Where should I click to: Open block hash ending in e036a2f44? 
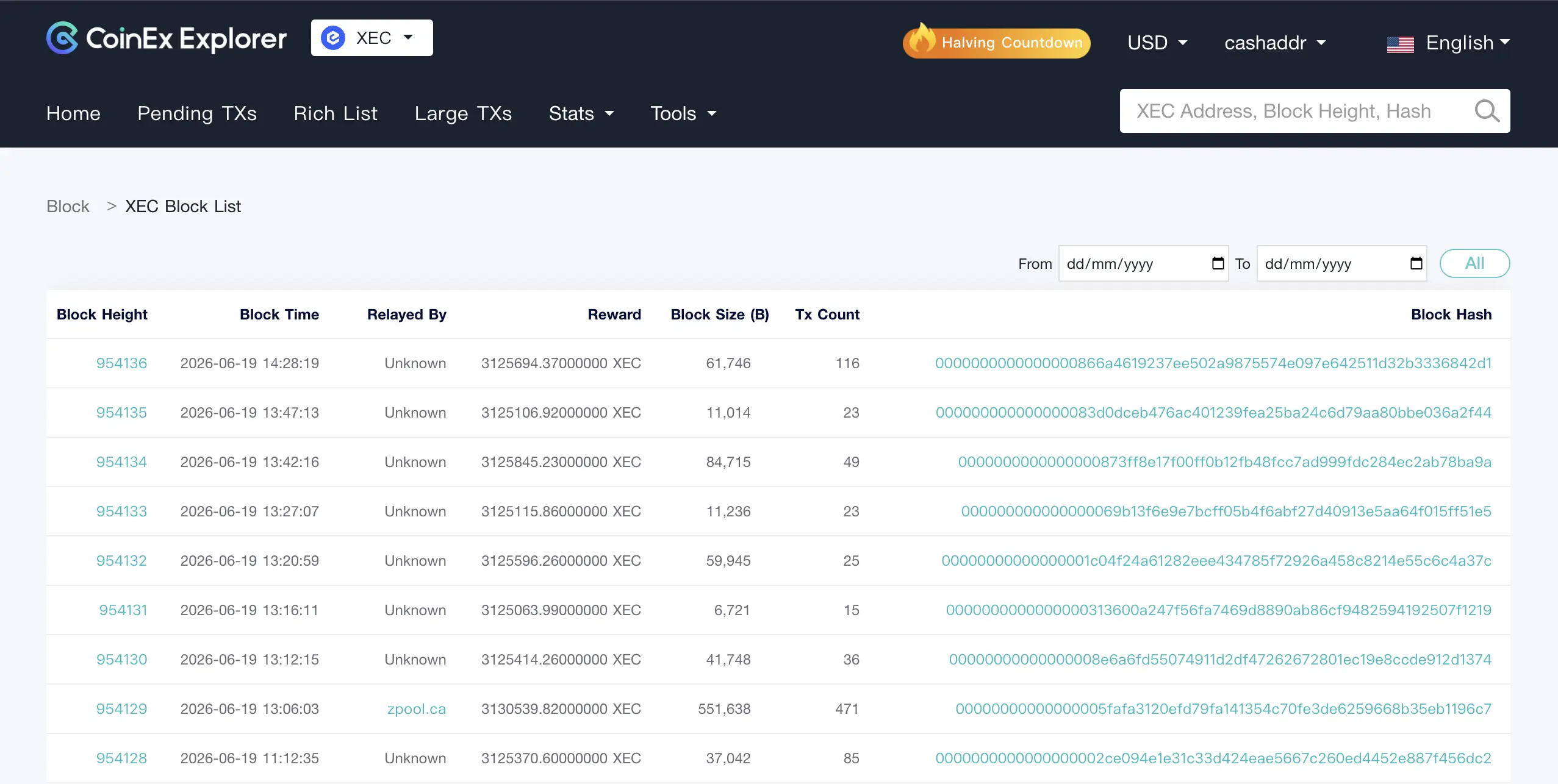point(1213,413)
